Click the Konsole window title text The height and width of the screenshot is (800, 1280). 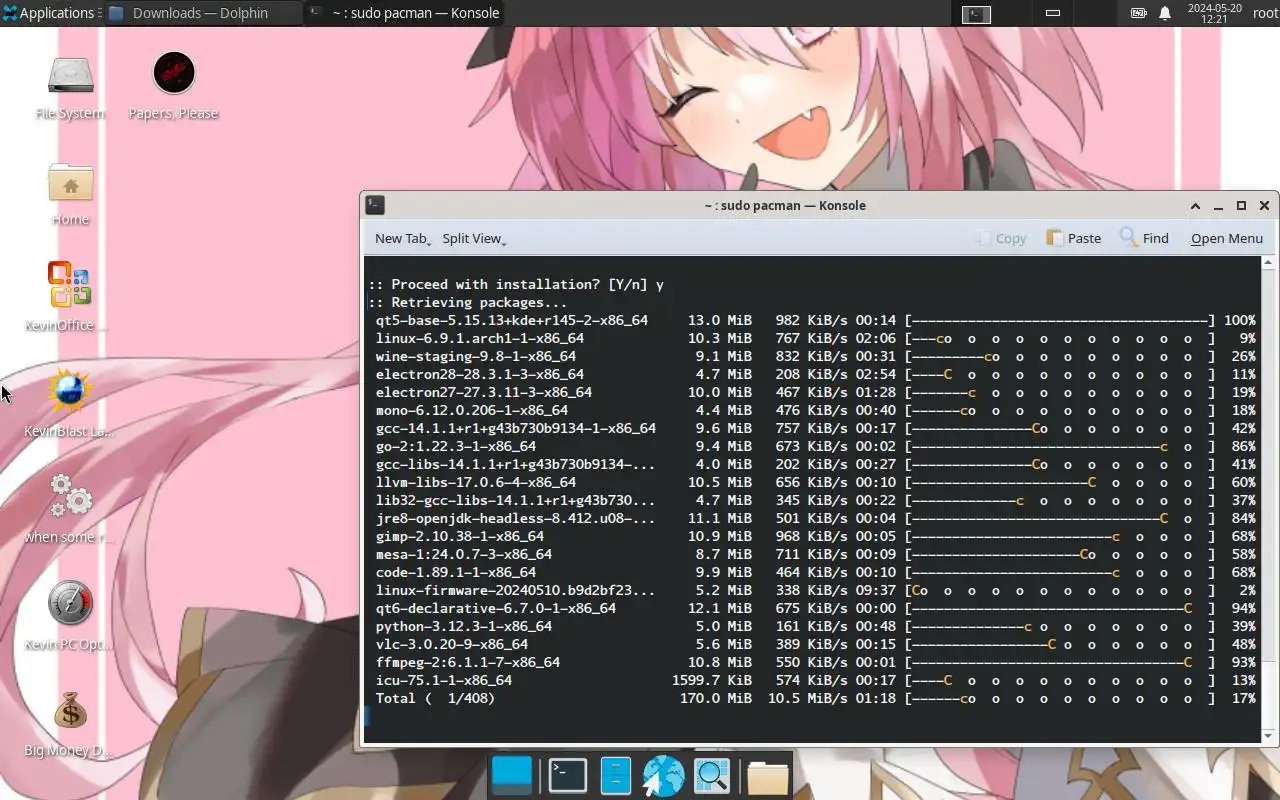(x=785, y=205)
